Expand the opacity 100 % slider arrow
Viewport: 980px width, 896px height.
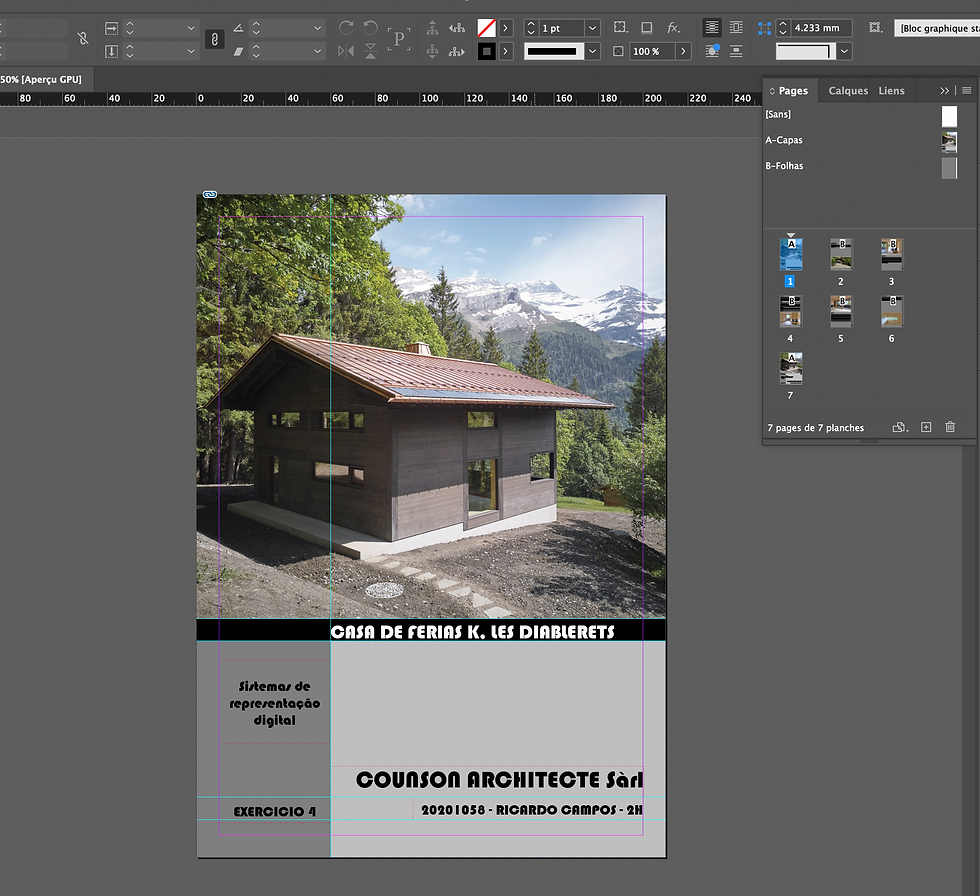pyautogui.click(x=684, y=51)
